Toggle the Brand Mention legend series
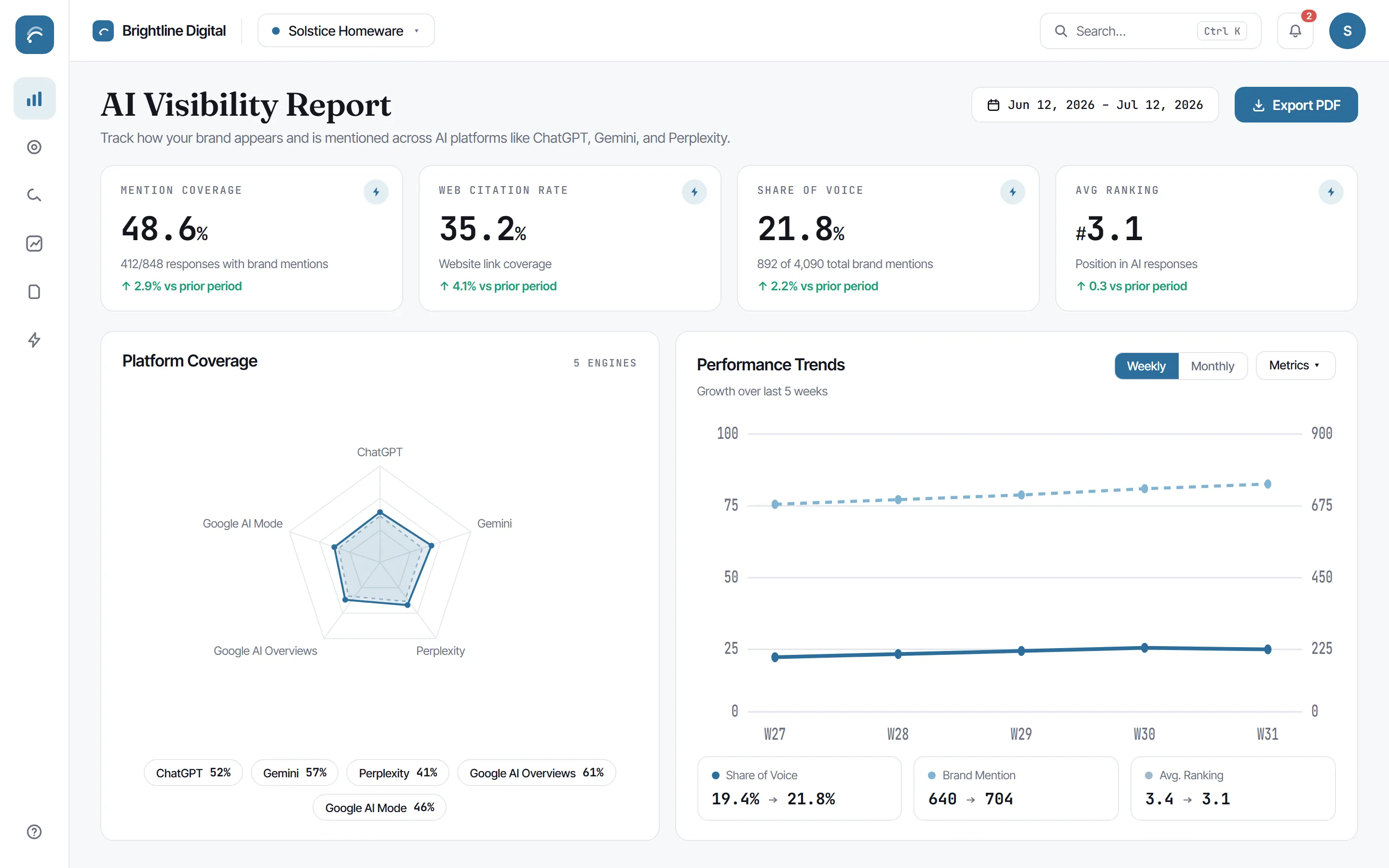Viewport: 1389px width, 868px height. click(1016, 788)
